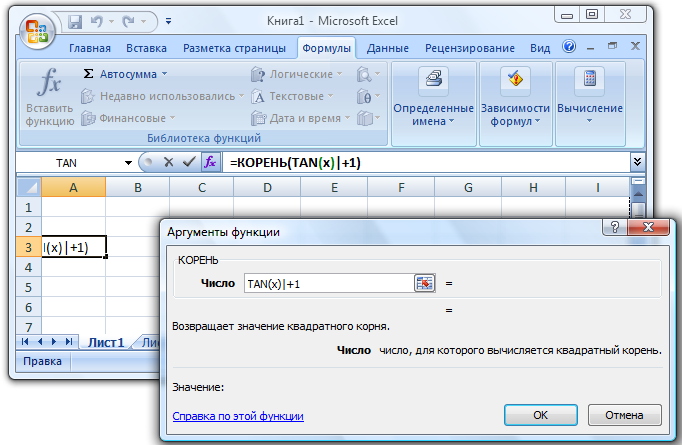Screen dimensions: 682x445
Task: Open other functions books icon
Action: [x=368, y=118]
